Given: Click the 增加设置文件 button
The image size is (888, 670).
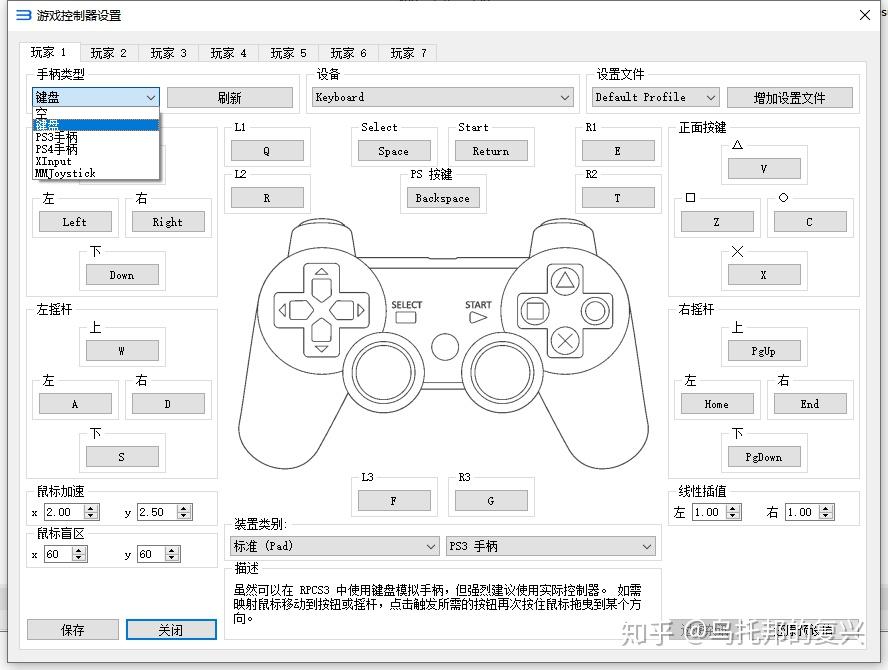Looking at the screenshot, I should coord(790,96).
